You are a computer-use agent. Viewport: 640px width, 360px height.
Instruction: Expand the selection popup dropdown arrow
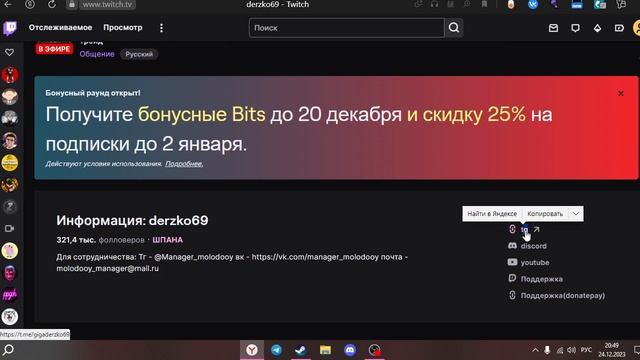pyautogui.click(x=576, y=214)
